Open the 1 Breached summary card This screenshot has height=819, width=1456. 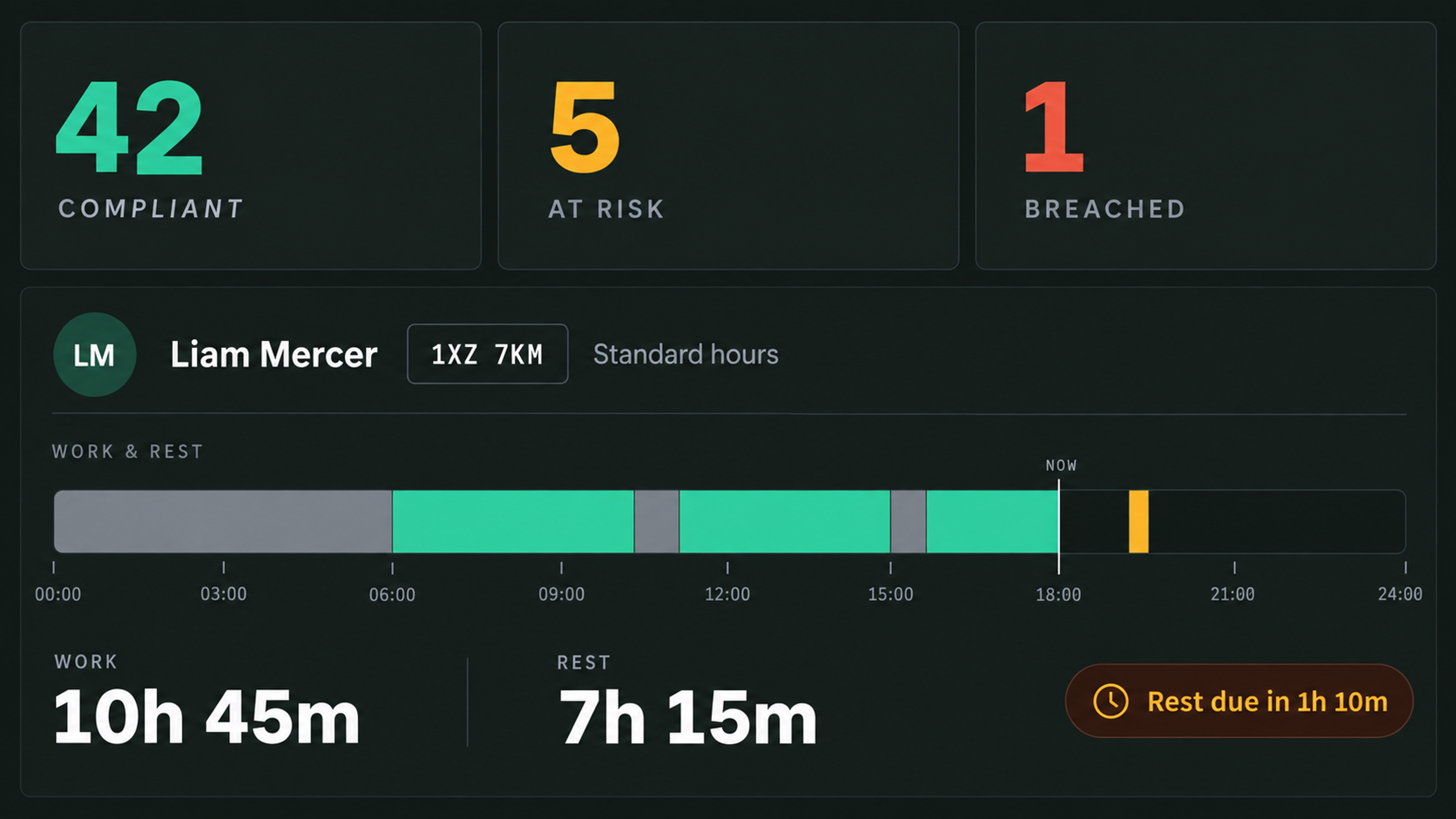pyautogui.click(x=1206, y=145)
